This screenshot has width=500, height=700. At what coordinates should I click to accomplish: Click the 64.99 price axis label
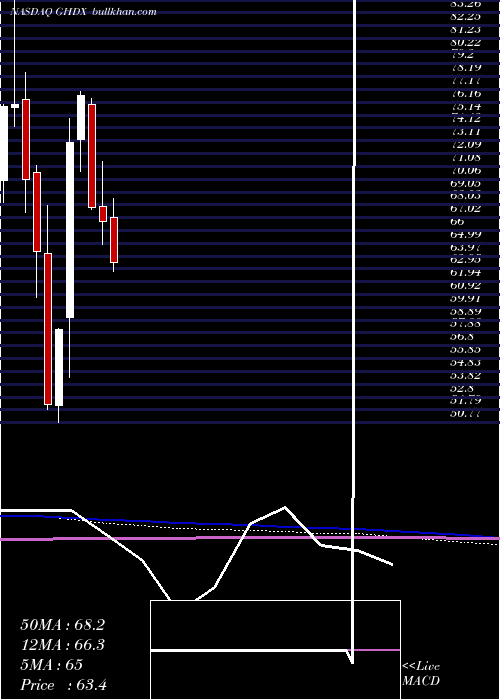tap(466, 234)
